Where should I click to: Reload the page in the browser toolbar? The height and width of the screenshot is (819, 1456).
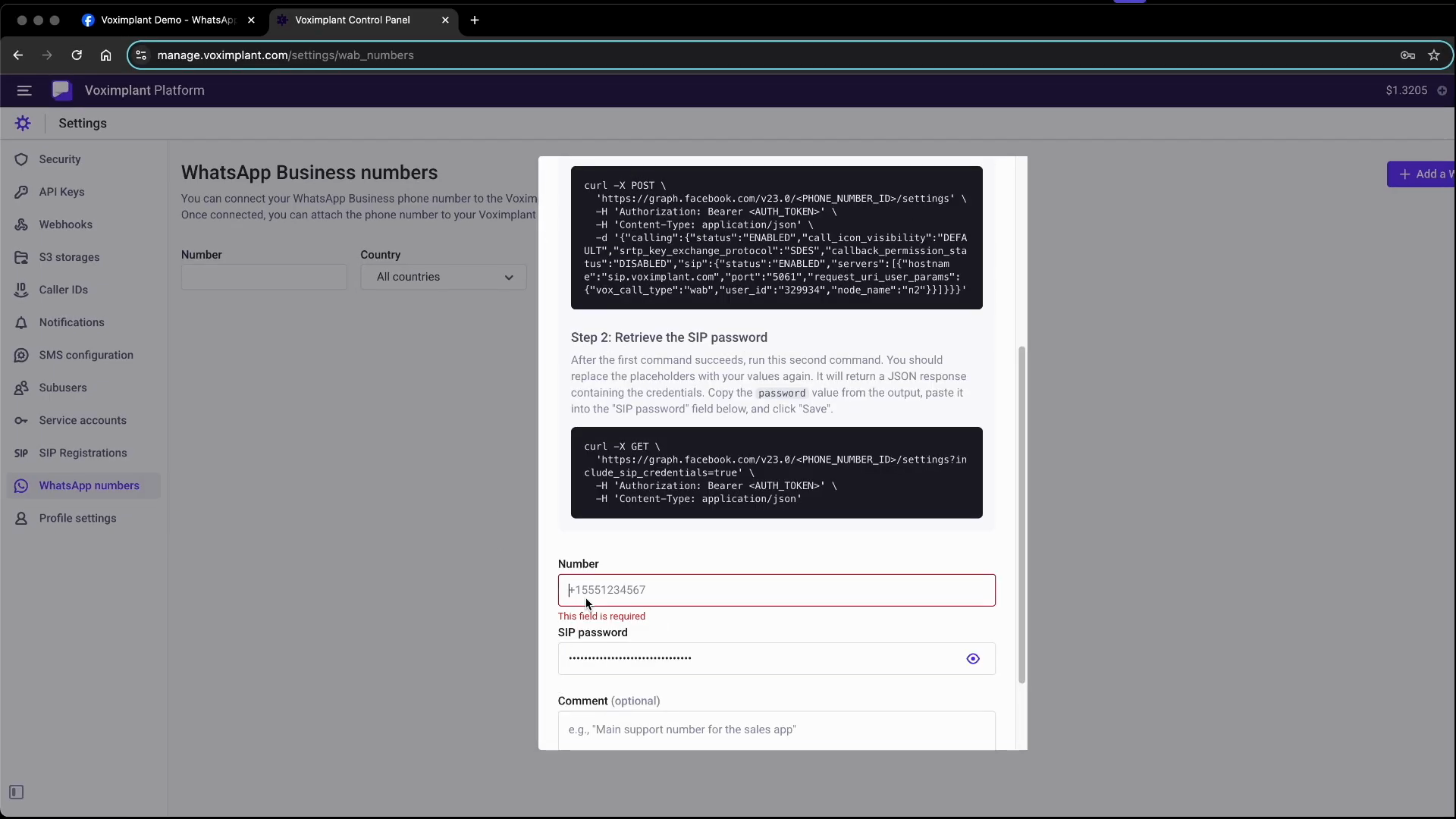click(x=77, y=55)
